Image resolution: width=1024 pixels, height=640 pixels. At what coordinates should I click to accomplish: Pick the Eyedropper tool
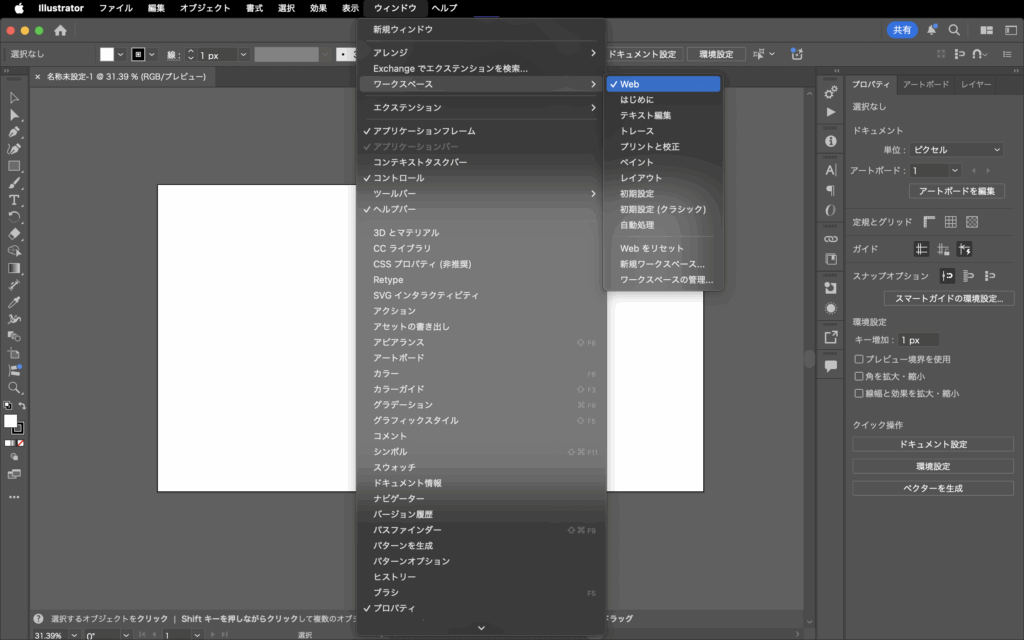tap(14, 302)
